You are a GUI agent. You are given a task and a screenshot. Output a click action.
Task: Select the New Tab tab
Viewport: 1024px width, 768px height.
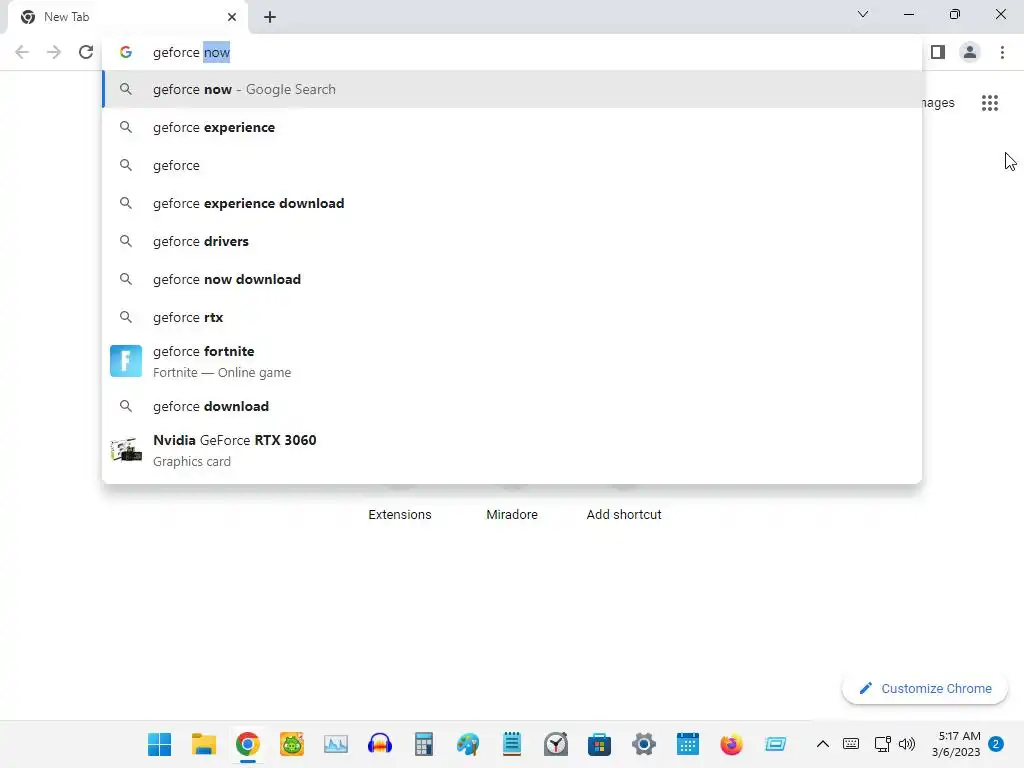(128, 17)
